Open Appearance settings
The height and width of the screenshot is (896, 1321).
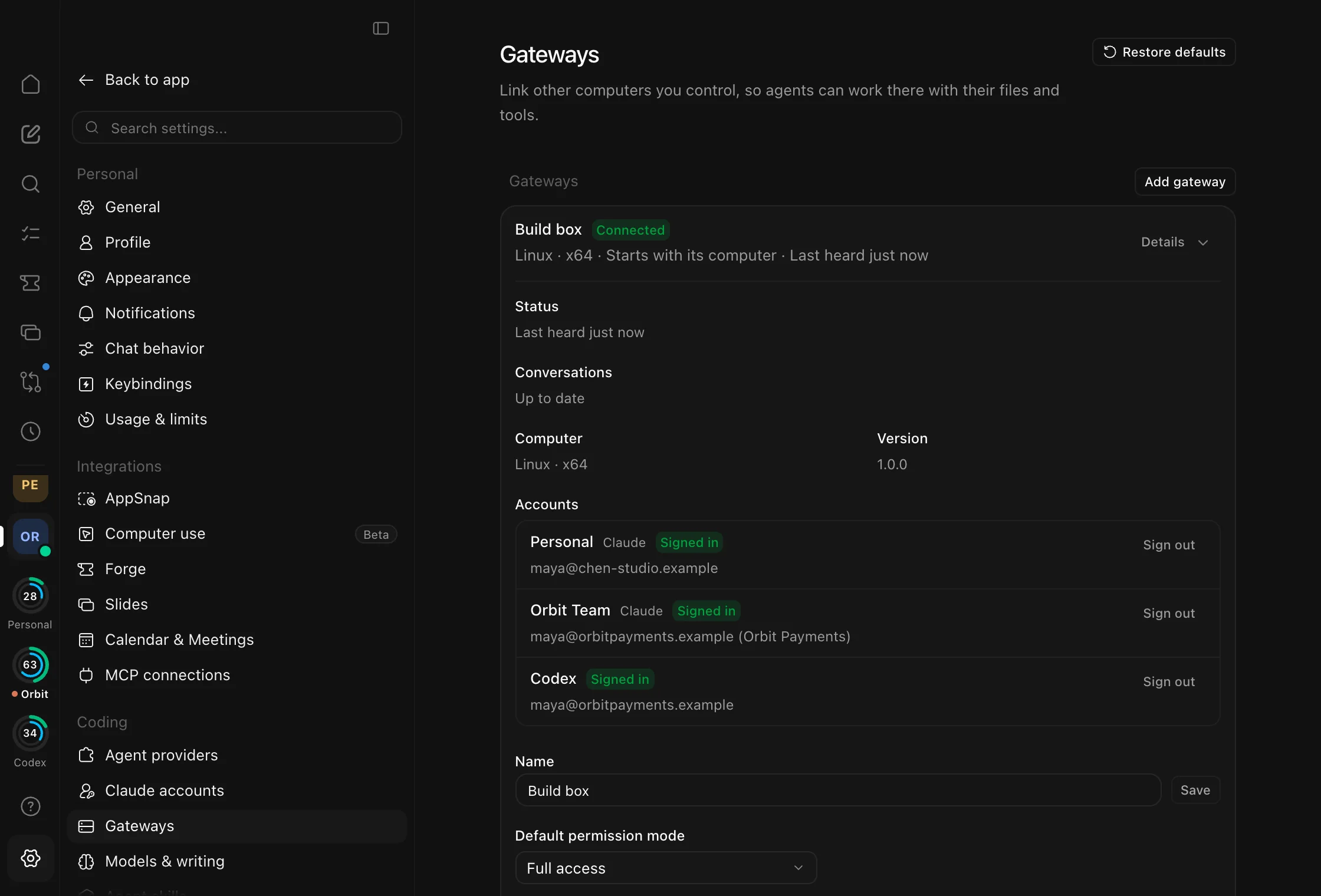click(237, 278)
